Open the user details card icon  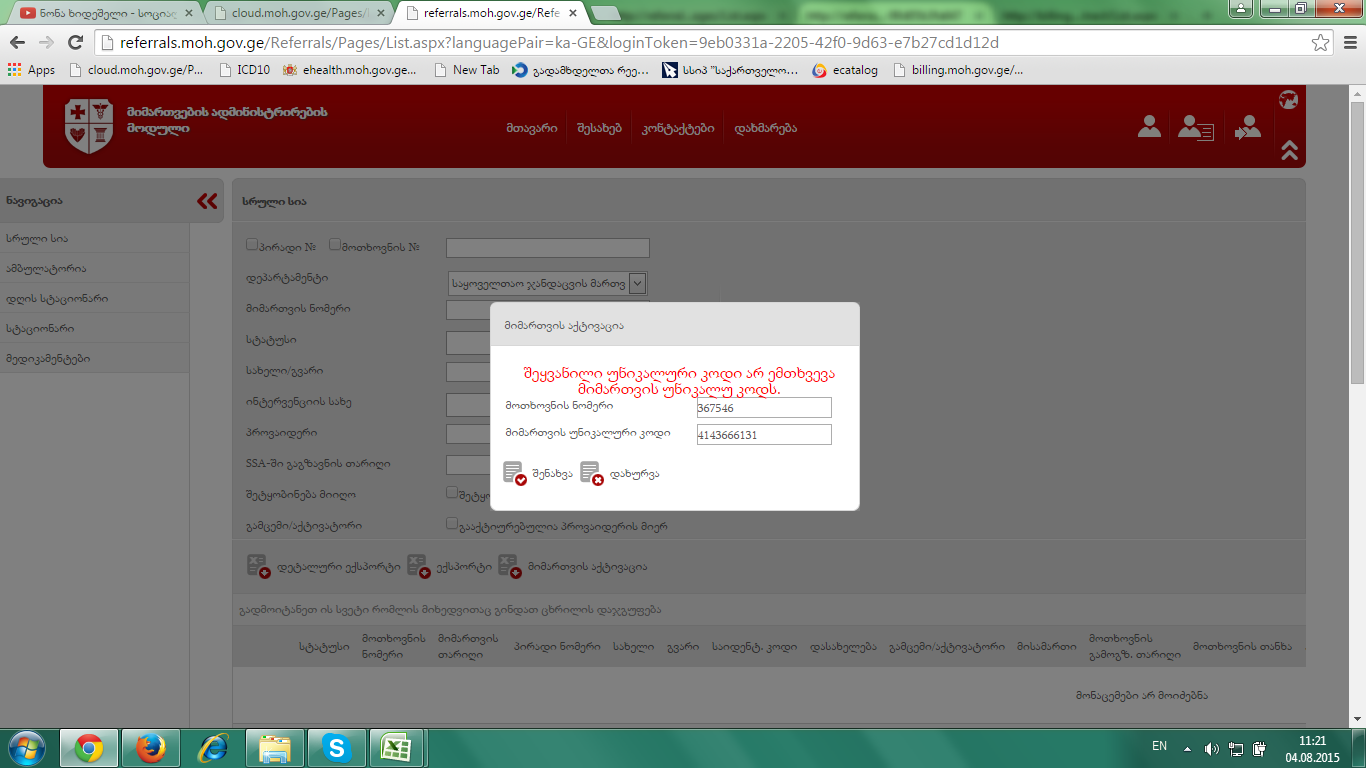click(1195, 128)
